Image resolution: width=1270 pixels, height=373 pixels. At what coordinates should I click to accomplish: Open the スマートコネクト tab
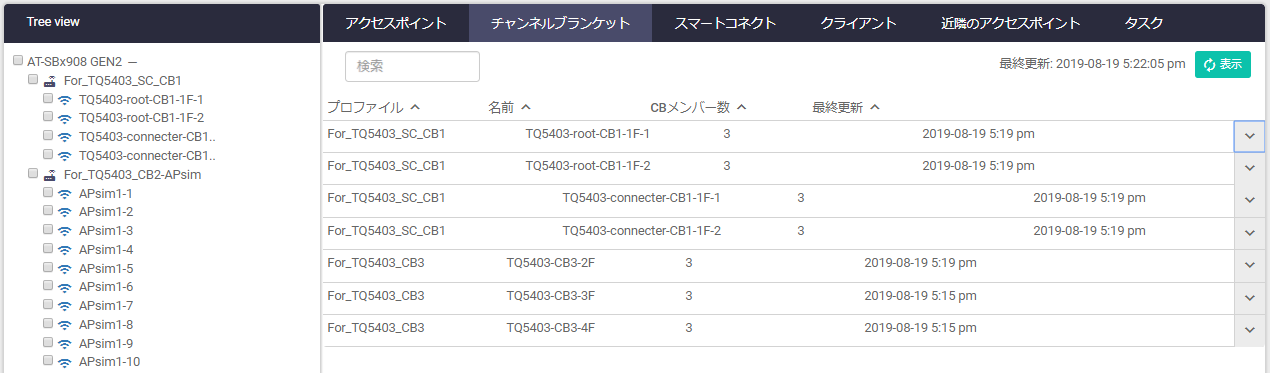(719, 22)
